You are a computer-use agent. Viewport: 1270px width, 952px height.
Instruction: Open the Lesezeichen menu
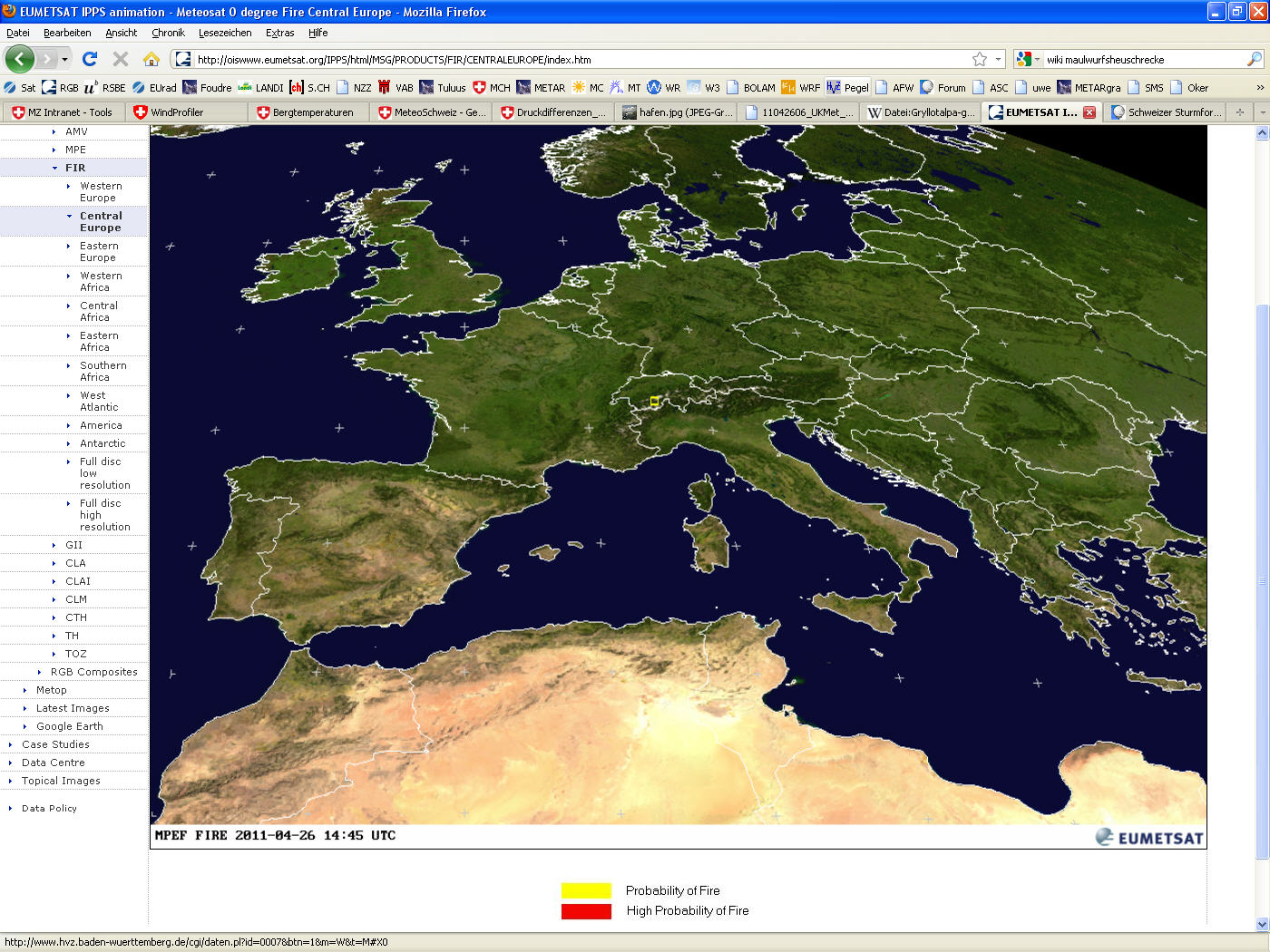[x=225, y=33]
